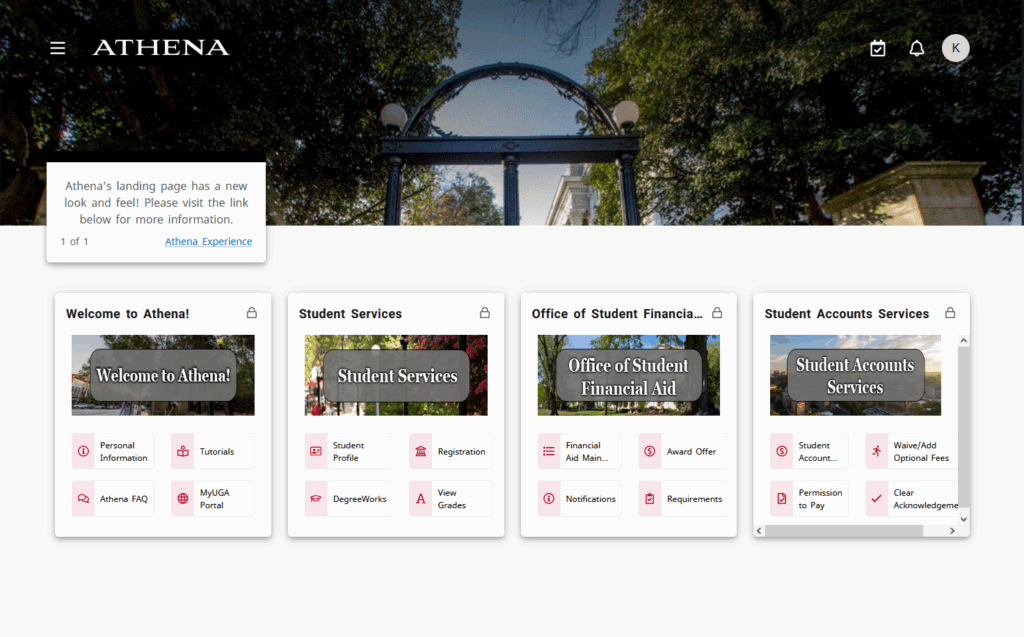This screenshot has width=1024, height=637.
Task: Open the Award Offer dollar icon
Action: [x=650, y=452]
